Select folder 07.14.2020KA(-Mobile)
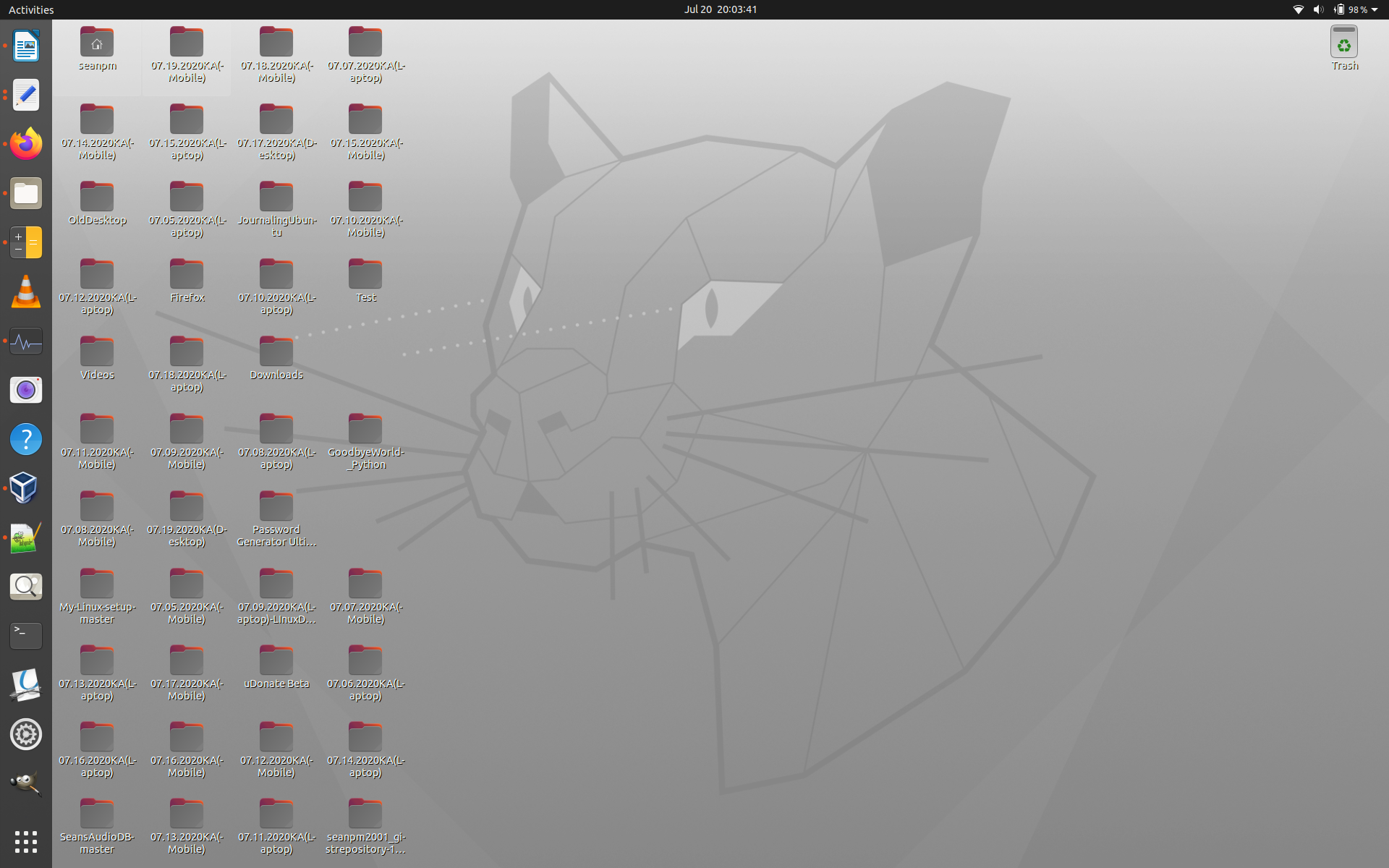 point(97,132)
